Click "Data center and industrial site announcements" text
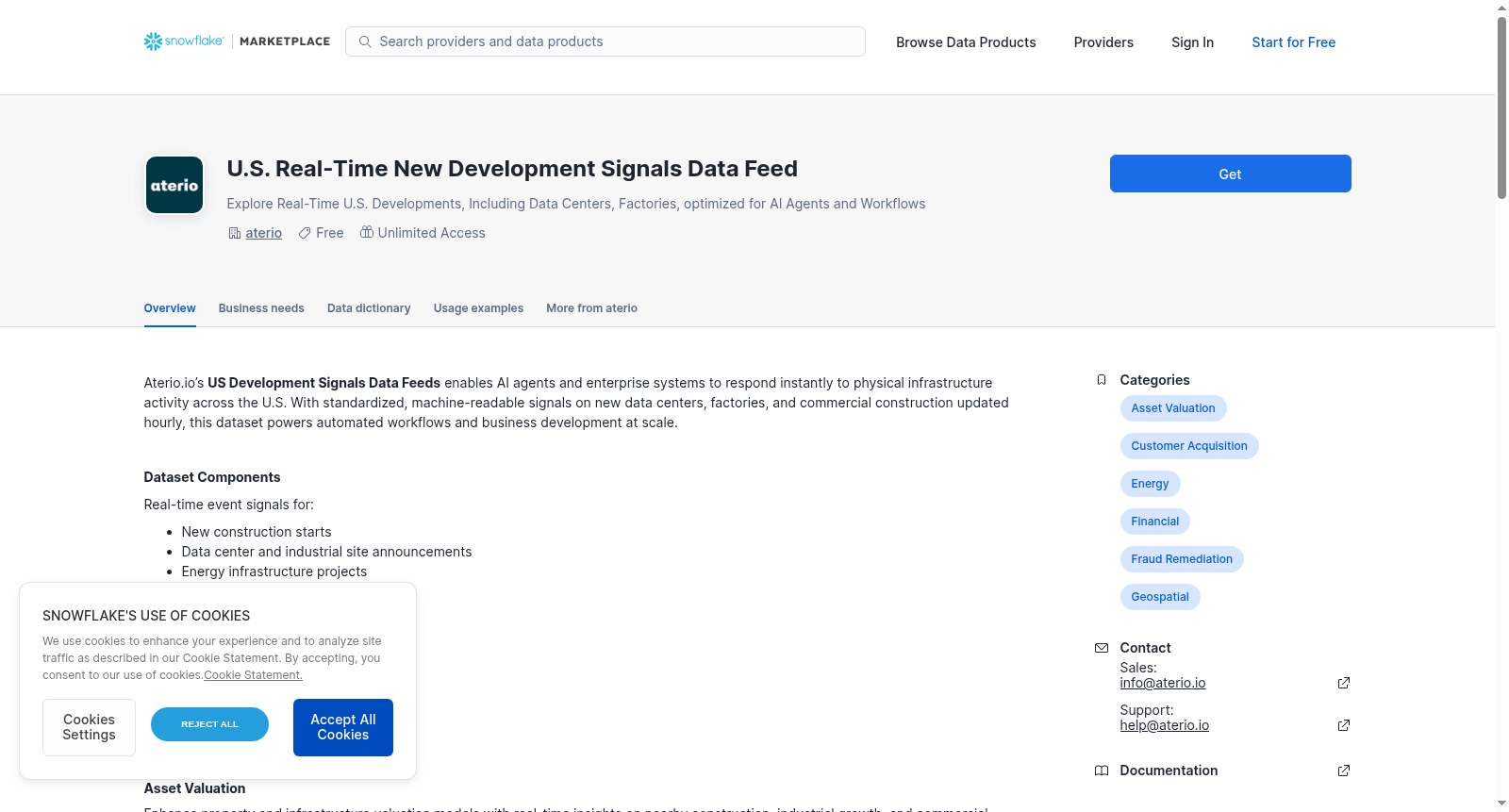The image size is (1509, 812). click(326, 552)
